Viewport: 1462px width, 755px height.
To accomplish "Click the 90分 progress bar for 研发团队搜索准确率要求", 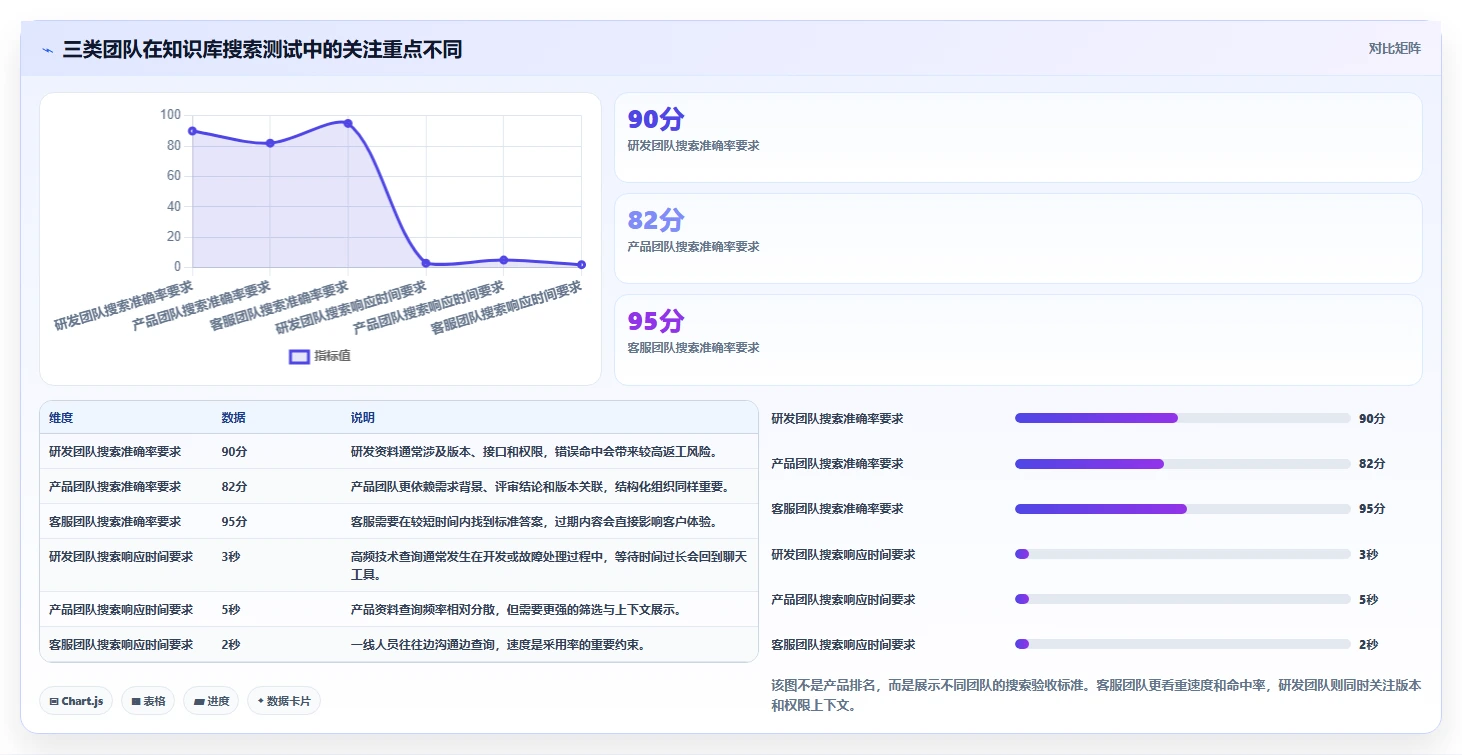I will 1182,418.
